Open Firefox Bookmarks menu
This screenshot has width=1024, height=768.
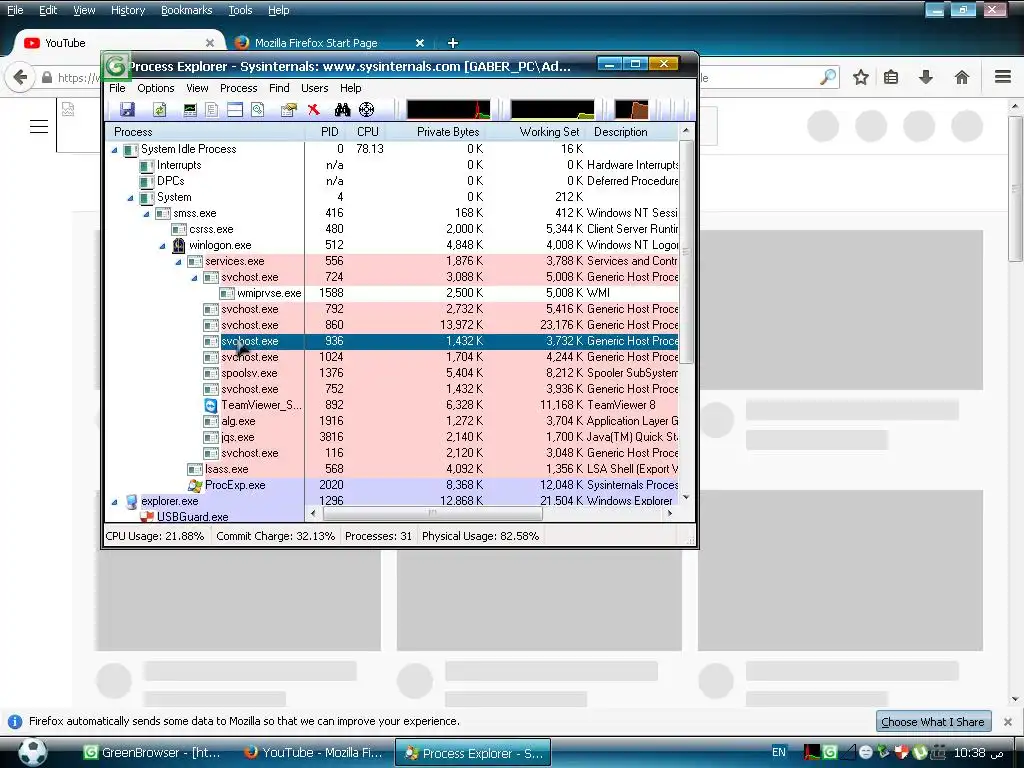186,10
